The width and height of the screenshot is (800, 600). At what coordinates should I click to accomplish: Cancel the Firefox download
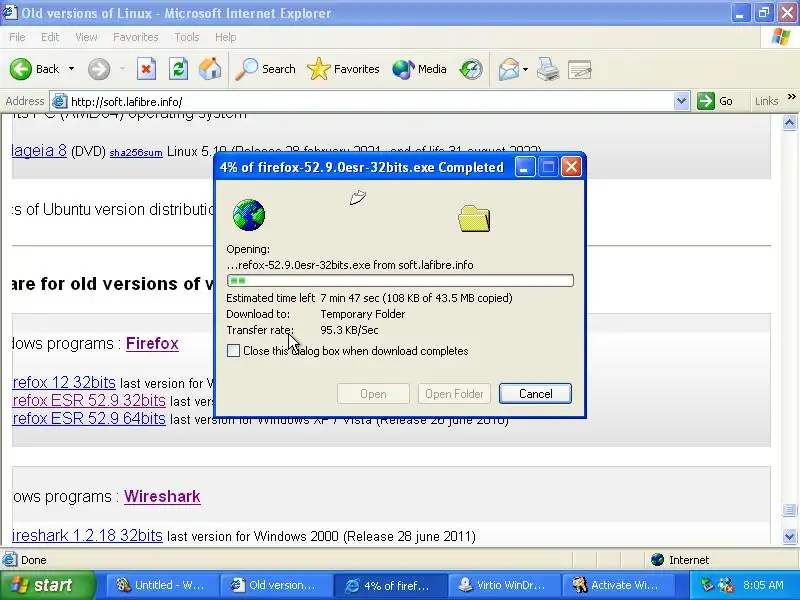pyautogui.click(x=535, y=393)
